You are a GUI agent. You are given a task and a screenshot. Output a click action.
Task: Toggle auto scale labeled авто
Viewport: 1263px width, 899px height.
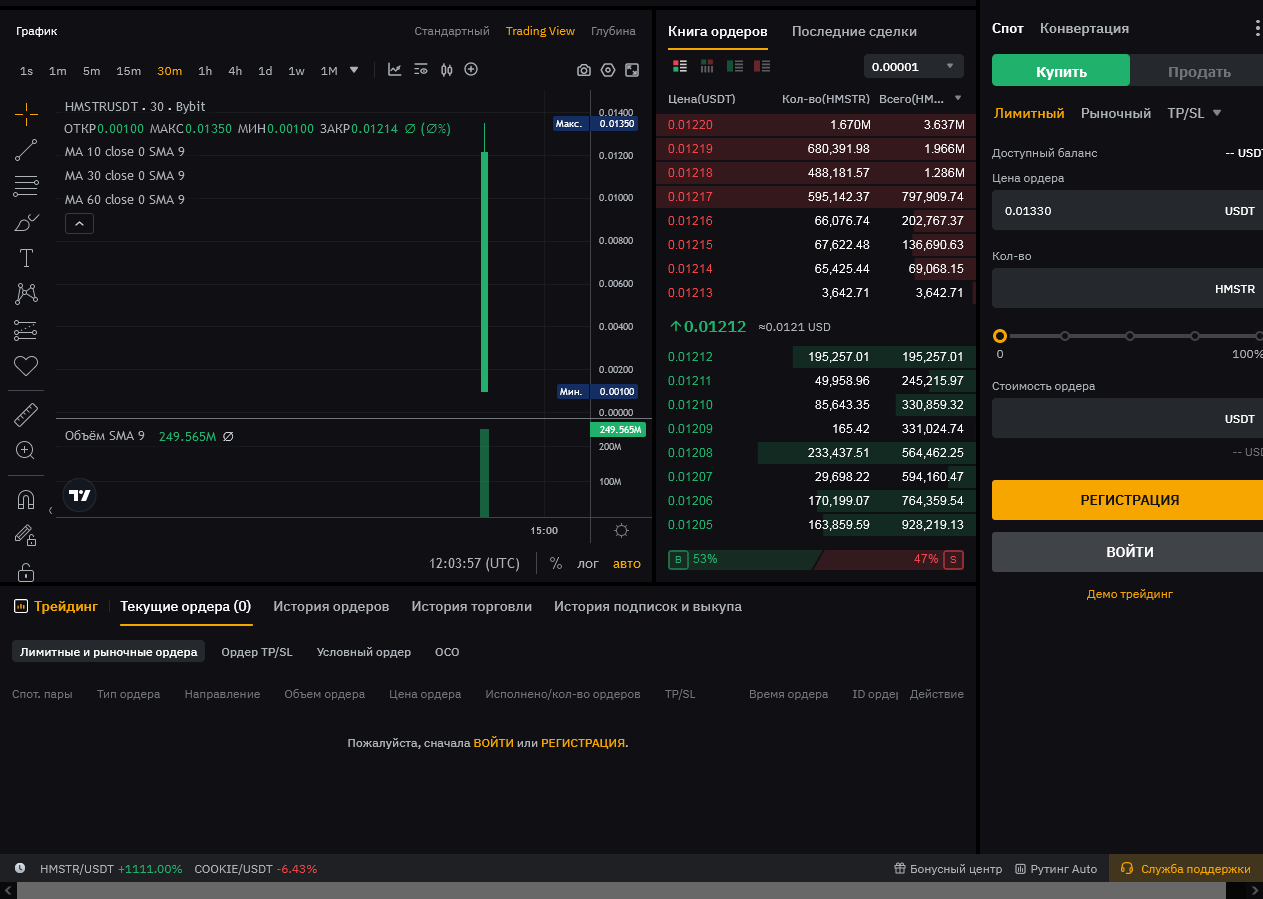627,563
